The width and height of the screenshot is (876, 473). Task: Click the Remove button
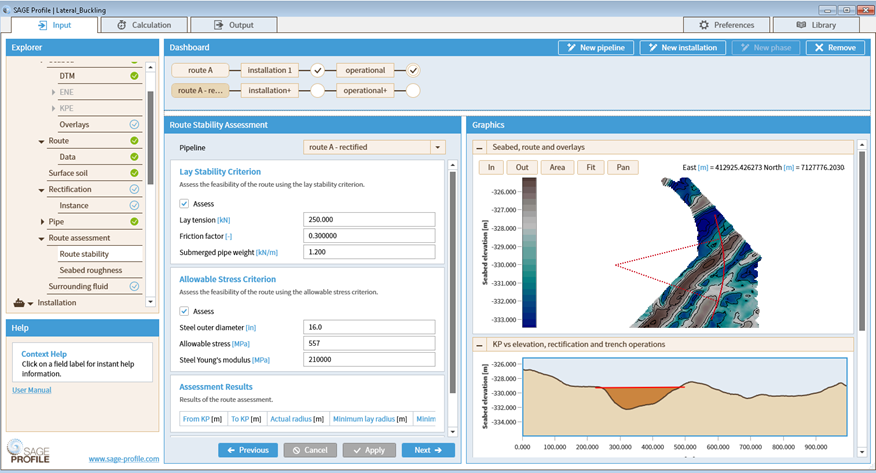pyautogui.click(x=835, y=47)
